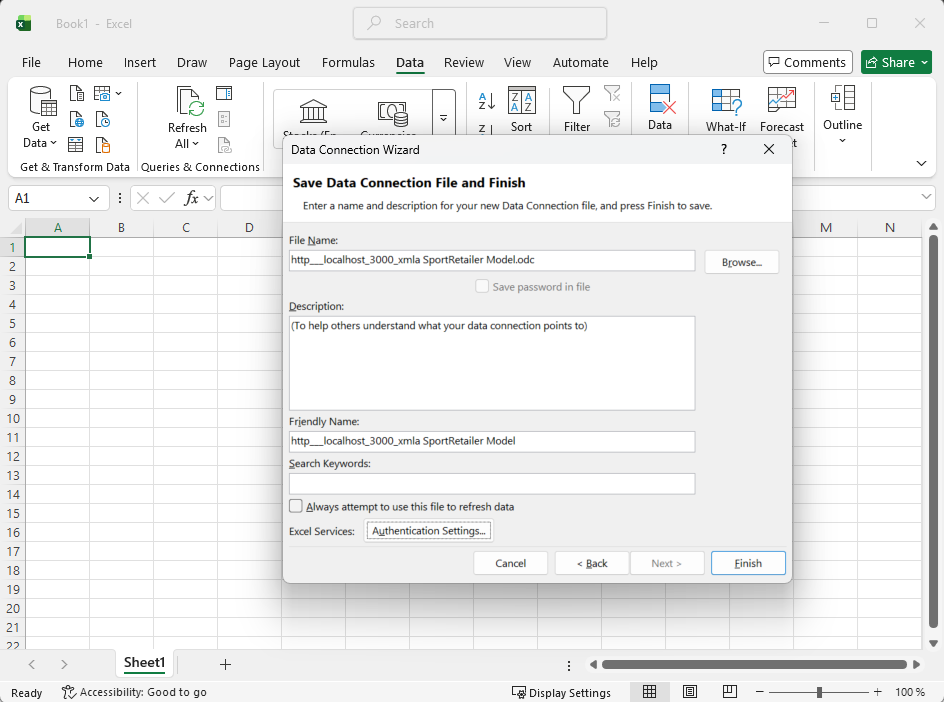
Task: Select the Sheet1 tab
Action: coord(144,663)
